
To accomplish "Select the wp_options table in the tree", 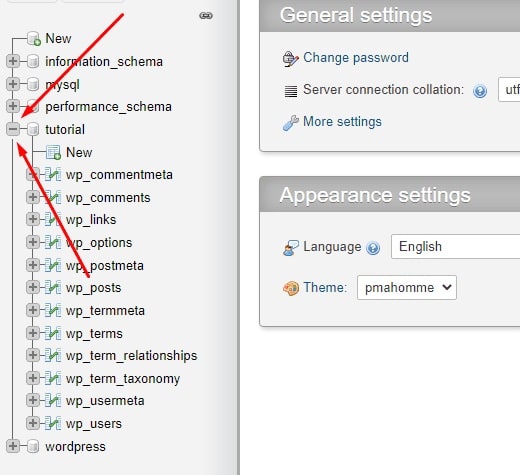I will point(99,243).
